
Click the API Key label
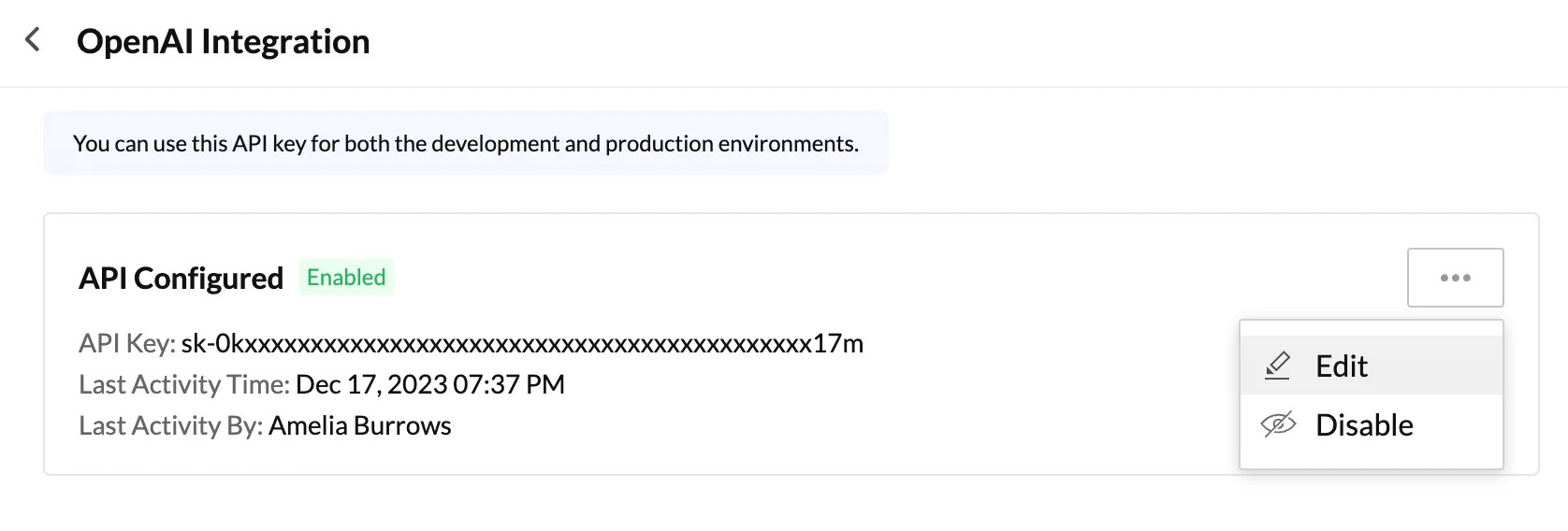click(127, 344)
